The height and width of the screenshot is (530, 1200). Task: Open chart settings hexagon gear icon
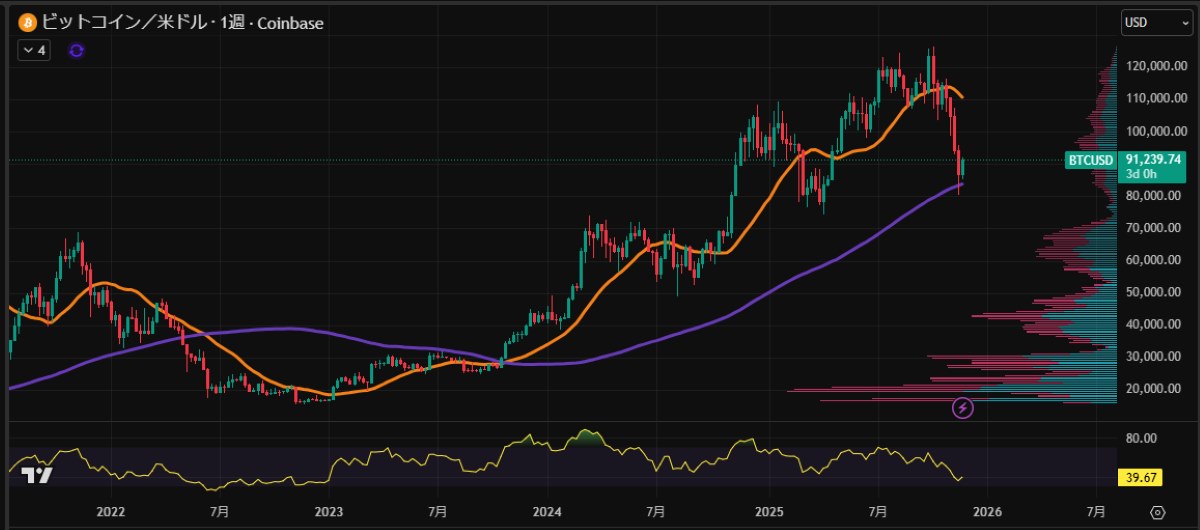pos(1157,511)
